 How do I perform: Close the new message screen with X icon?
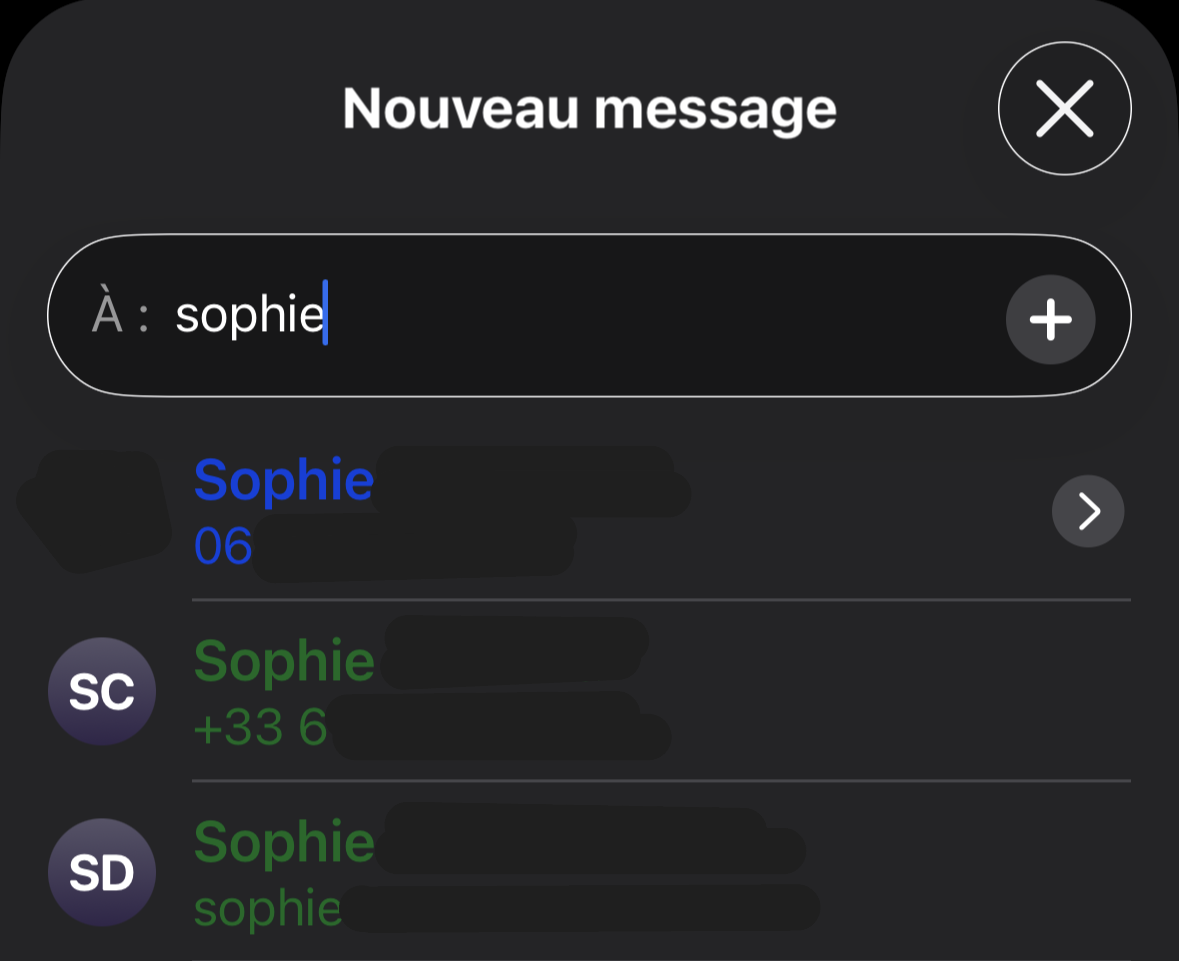[x=1064, y=108]
